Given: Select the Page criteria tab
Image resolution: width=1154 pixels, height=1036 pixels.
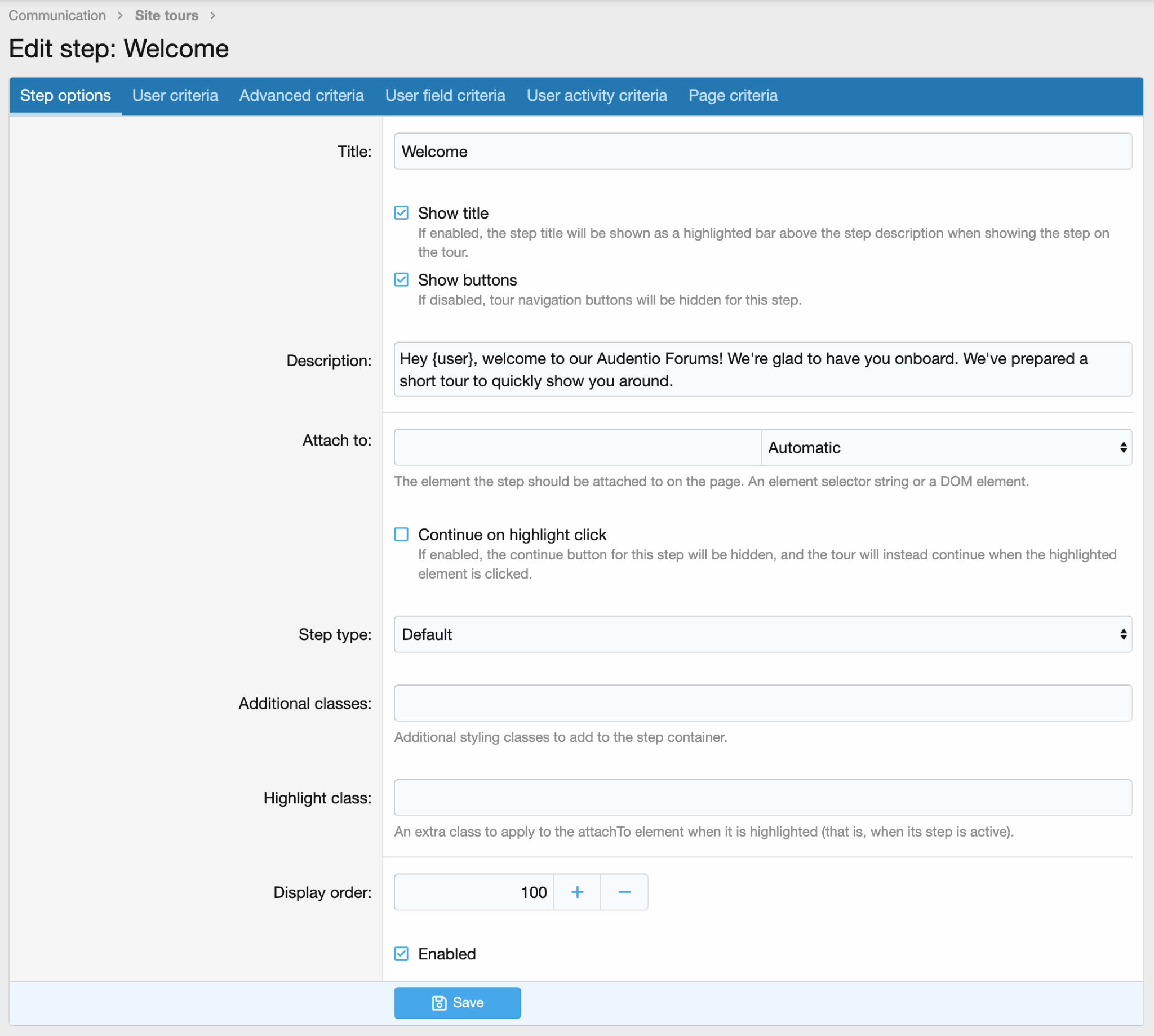Looking at the screenshot, I should (733, 95).
